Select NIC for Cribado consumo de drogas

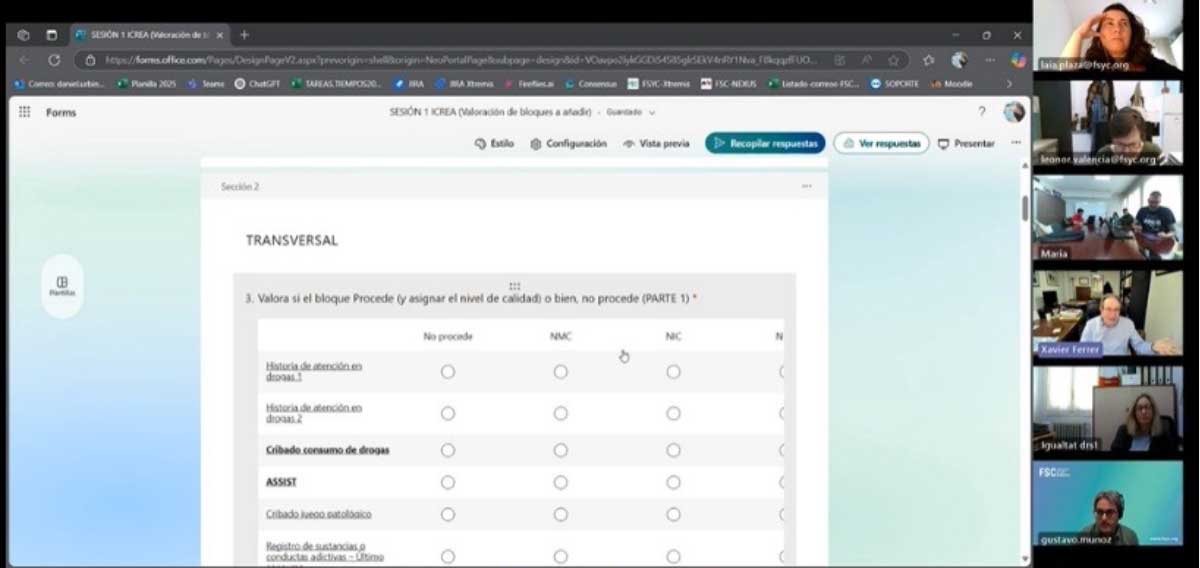tap(674, 451)
